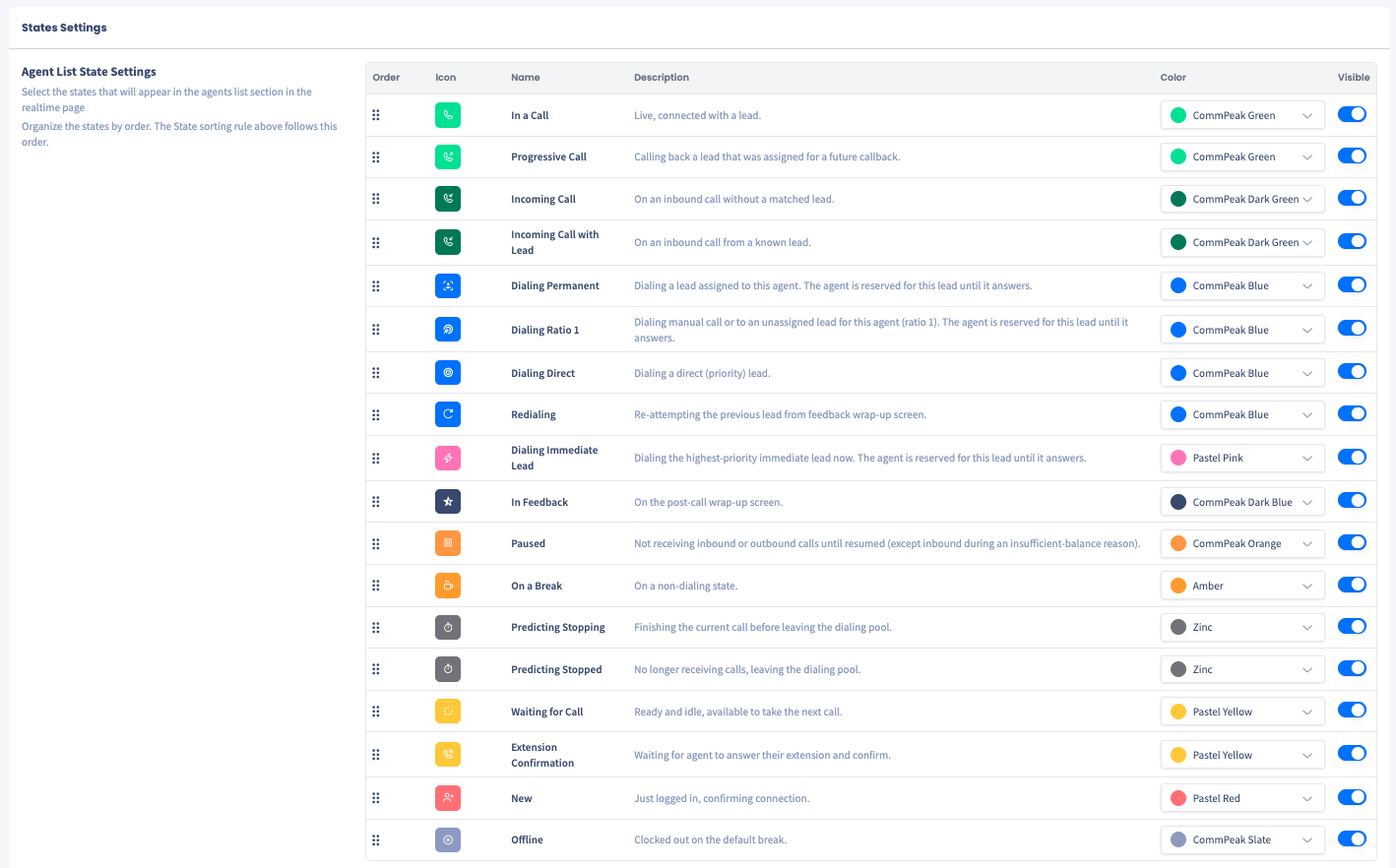Click the Dialing Ratio 1 icon
1396x868 pixels.
pyautogui.click(x=448, y=330)
